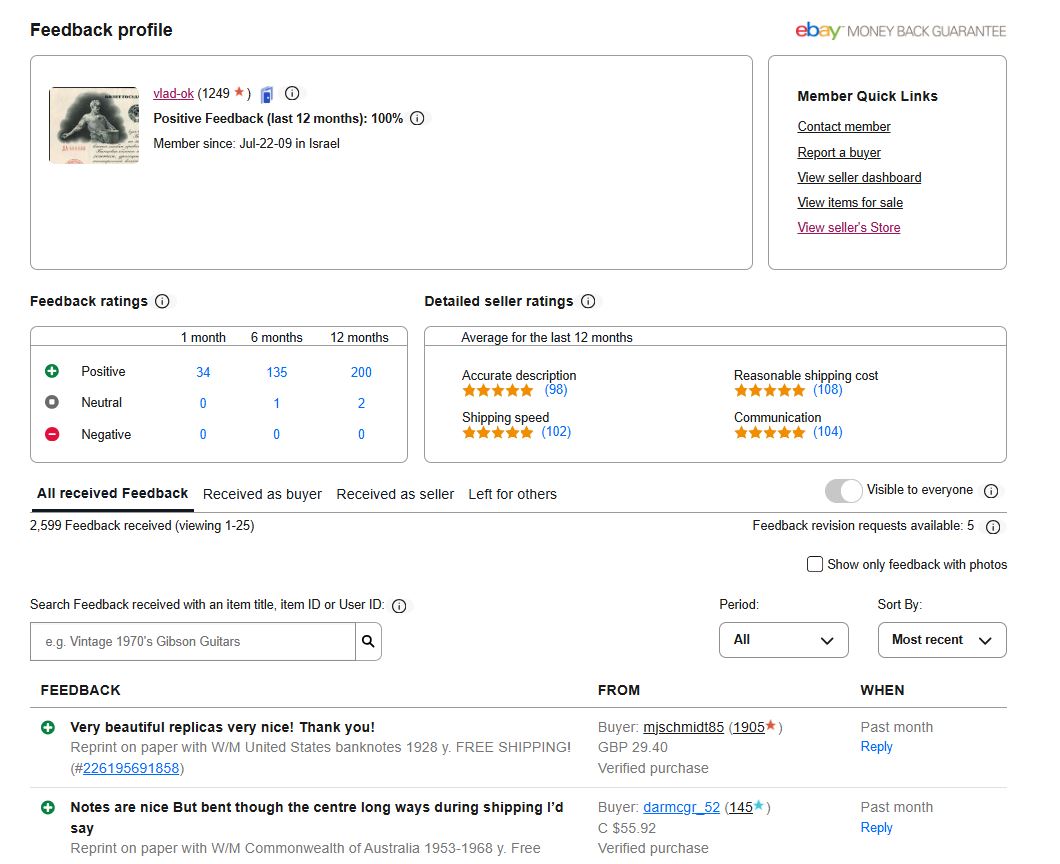Click the info icon next to Positive Feedback percentage
The width and height of the screenshot is (1060, 864).
click(x=417, y=118)
